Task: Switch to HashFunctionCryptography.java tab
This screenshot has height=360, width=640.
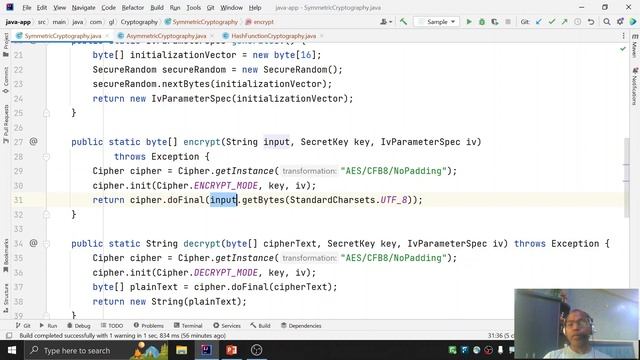Action: 273,36
